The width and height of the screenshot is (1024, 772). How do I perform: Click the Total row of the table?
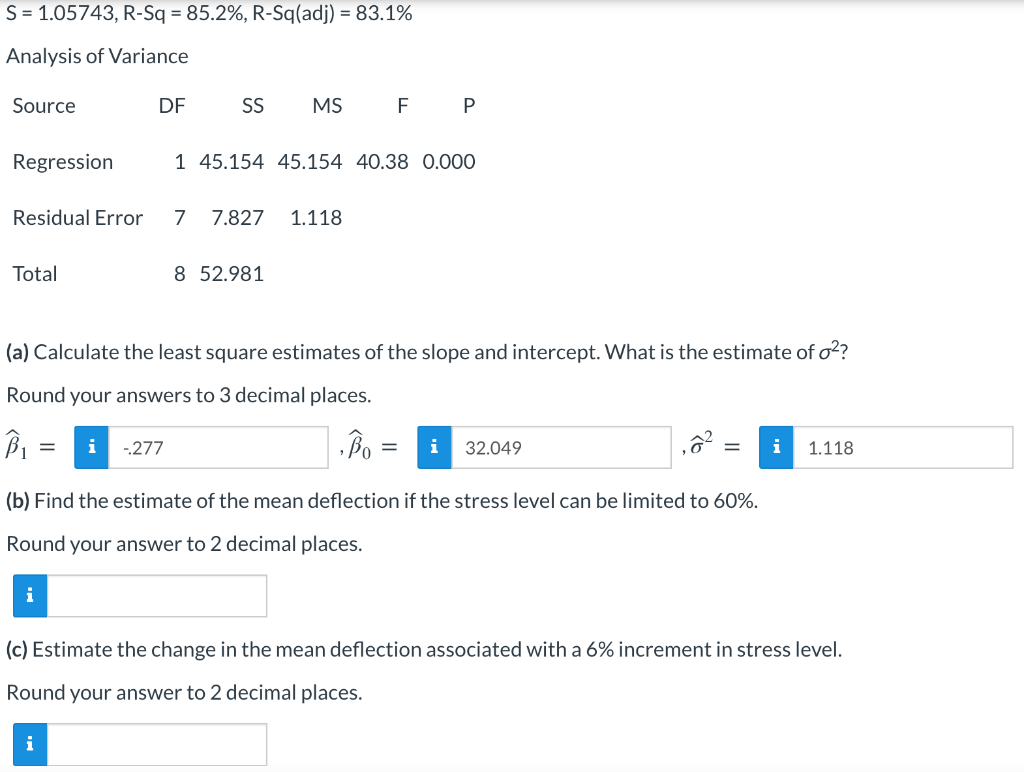pyautogui.click(x=35, y=273)
